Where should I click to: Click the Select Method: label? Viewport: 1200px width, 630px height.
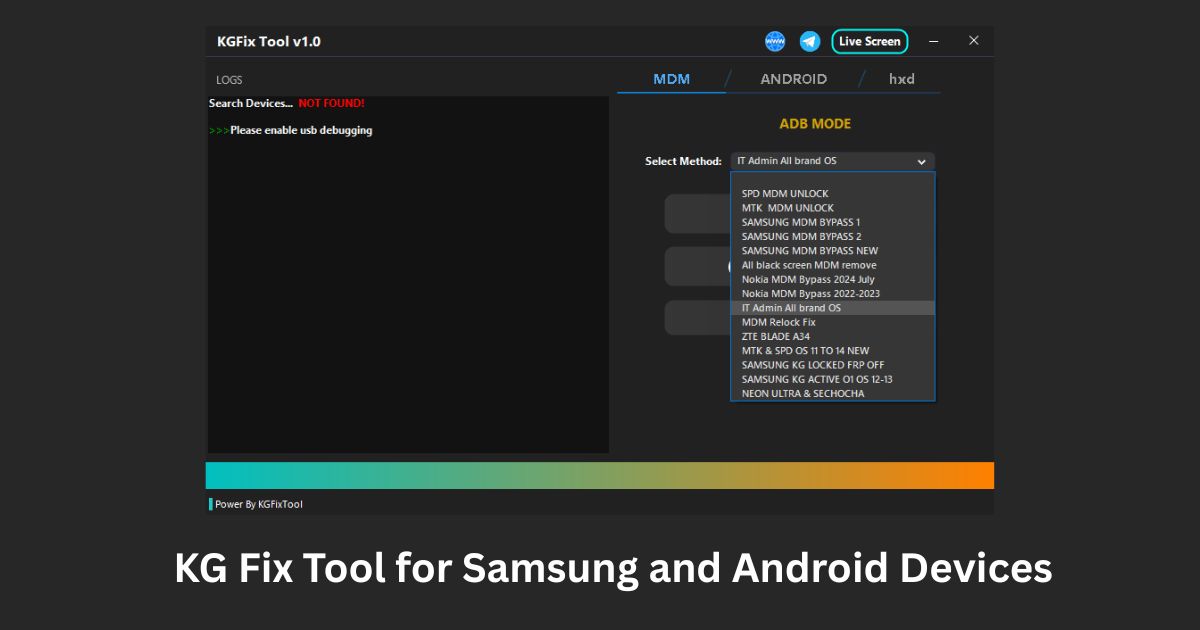pos(683,161)
